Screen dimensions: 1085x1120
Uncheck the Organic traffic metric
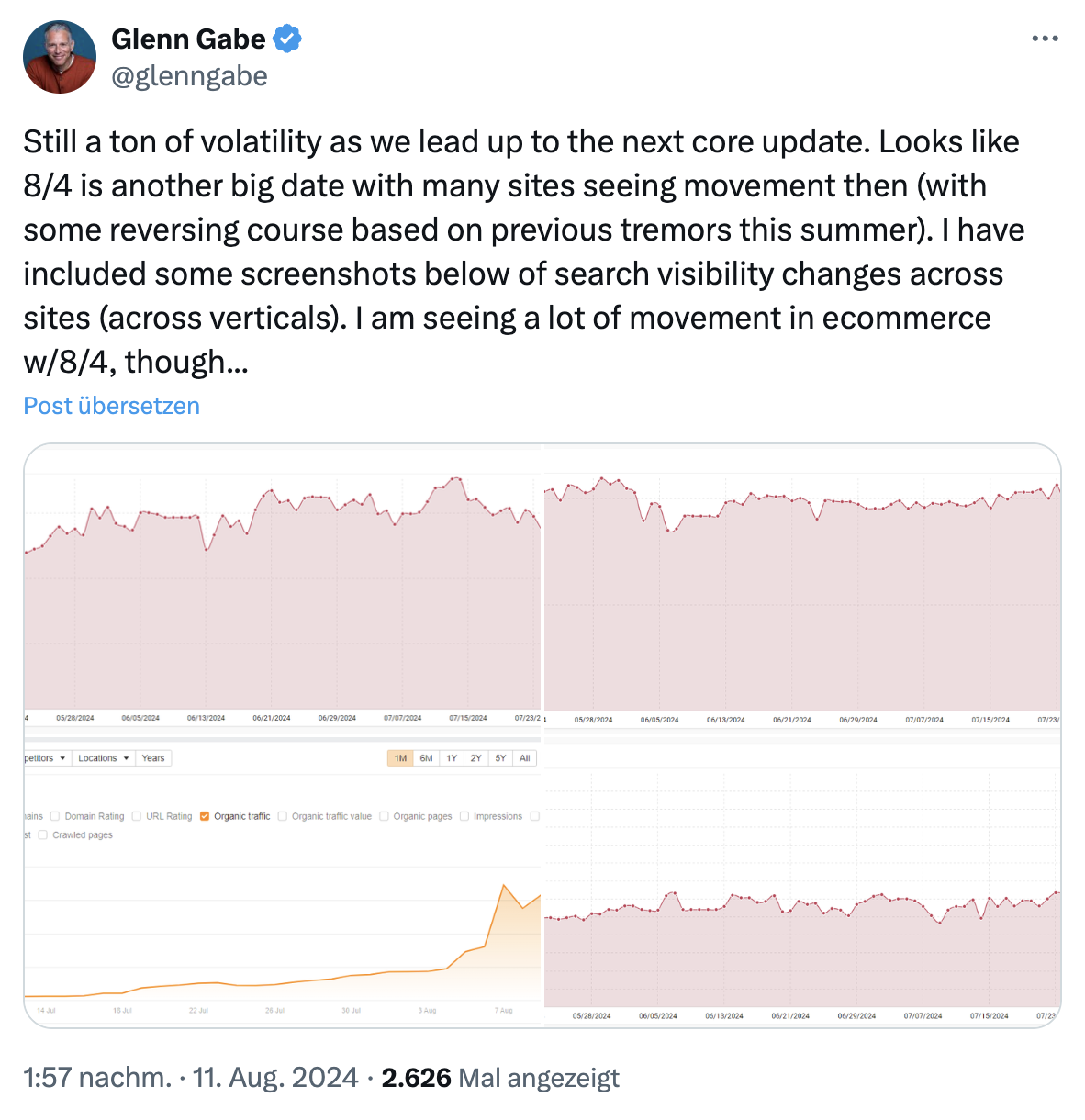pyautogui.click(x=204, y=815)
